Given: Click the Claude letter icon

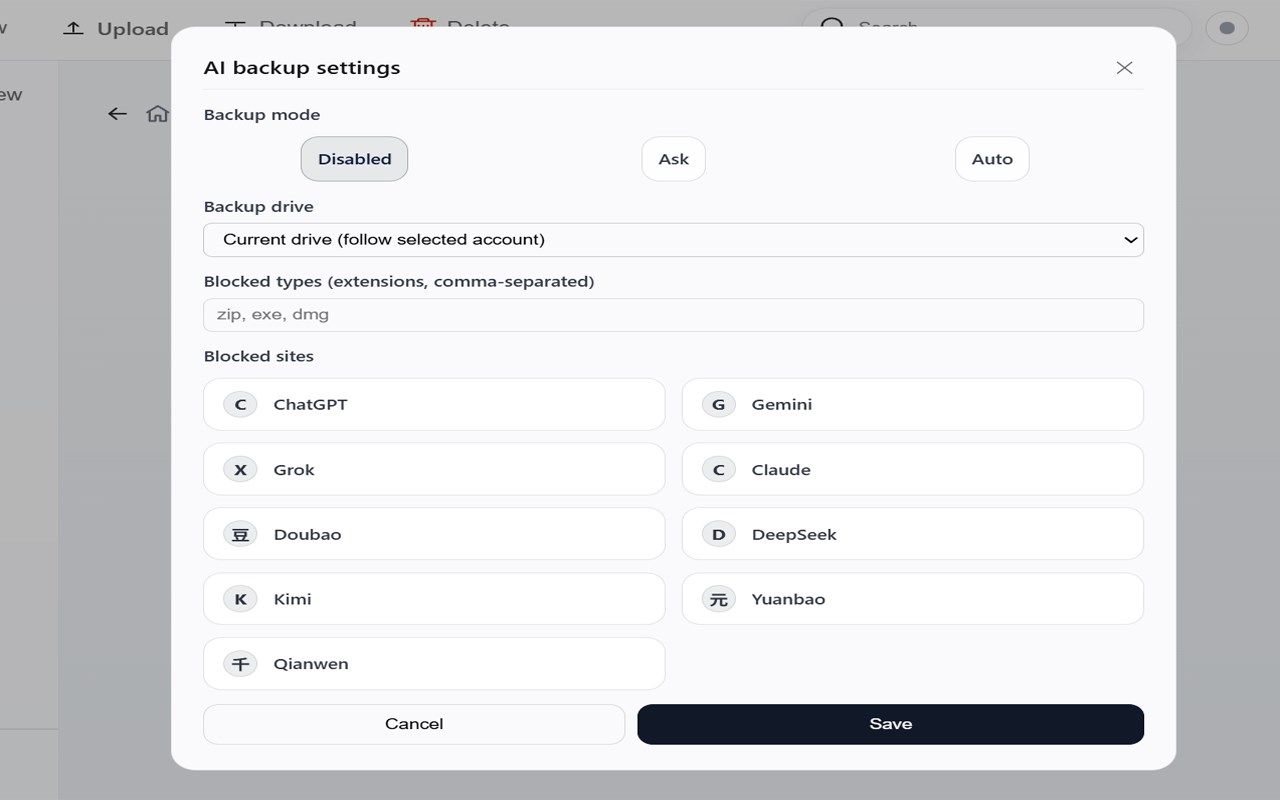Looking at the screenshot, I should point(718,470).
